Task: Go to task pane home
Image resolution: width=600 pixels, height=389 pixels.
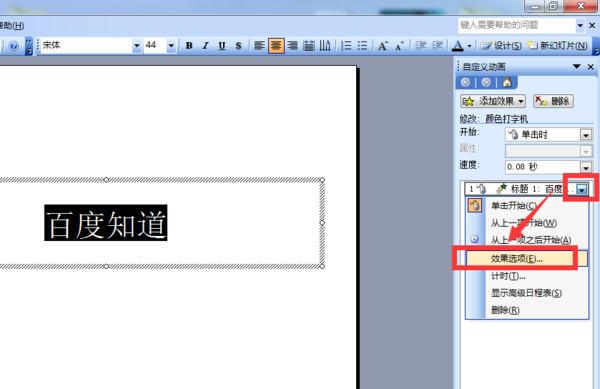Action: [x=507, y=82]
